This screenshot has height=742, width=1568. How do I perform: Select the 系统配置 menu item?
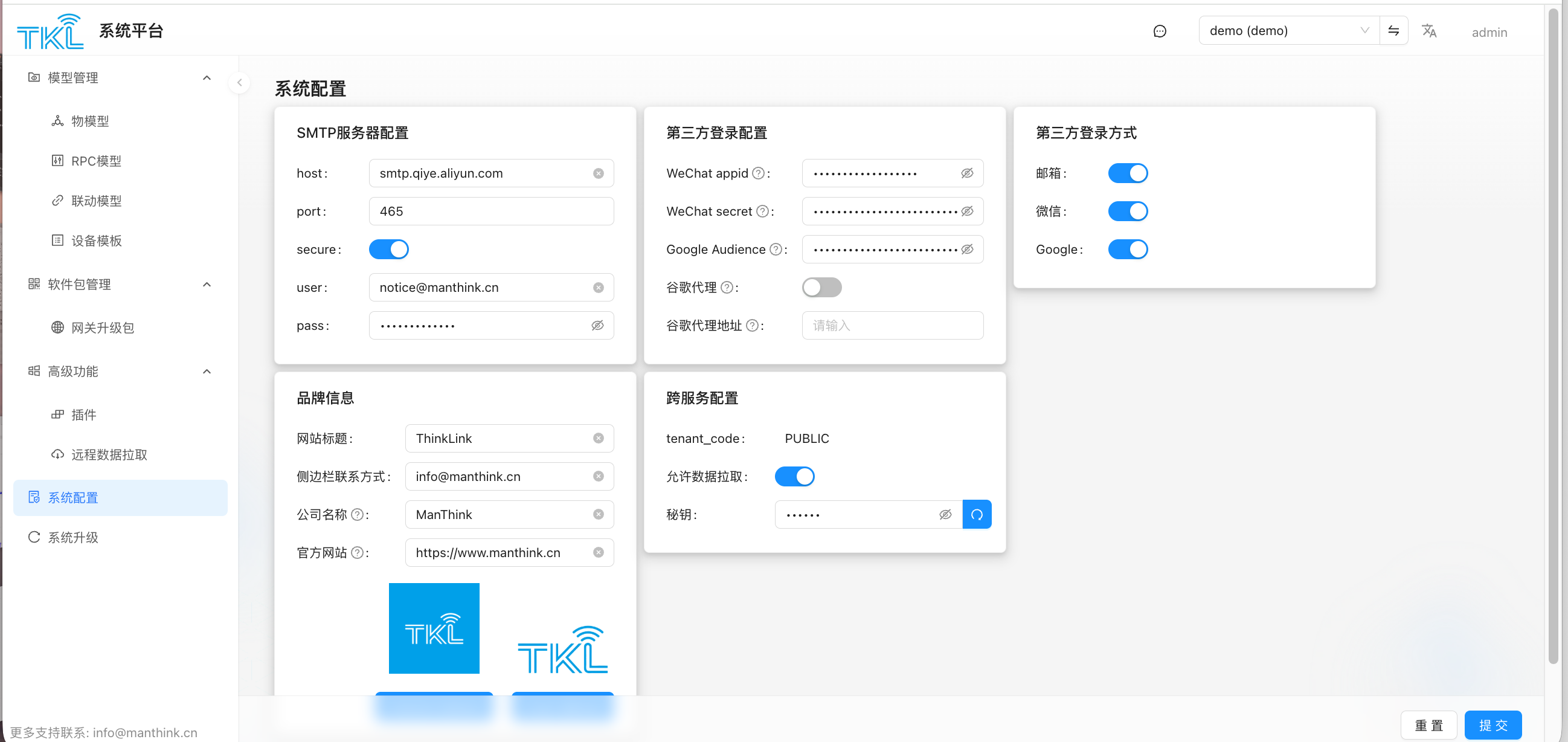click(121, 498)
